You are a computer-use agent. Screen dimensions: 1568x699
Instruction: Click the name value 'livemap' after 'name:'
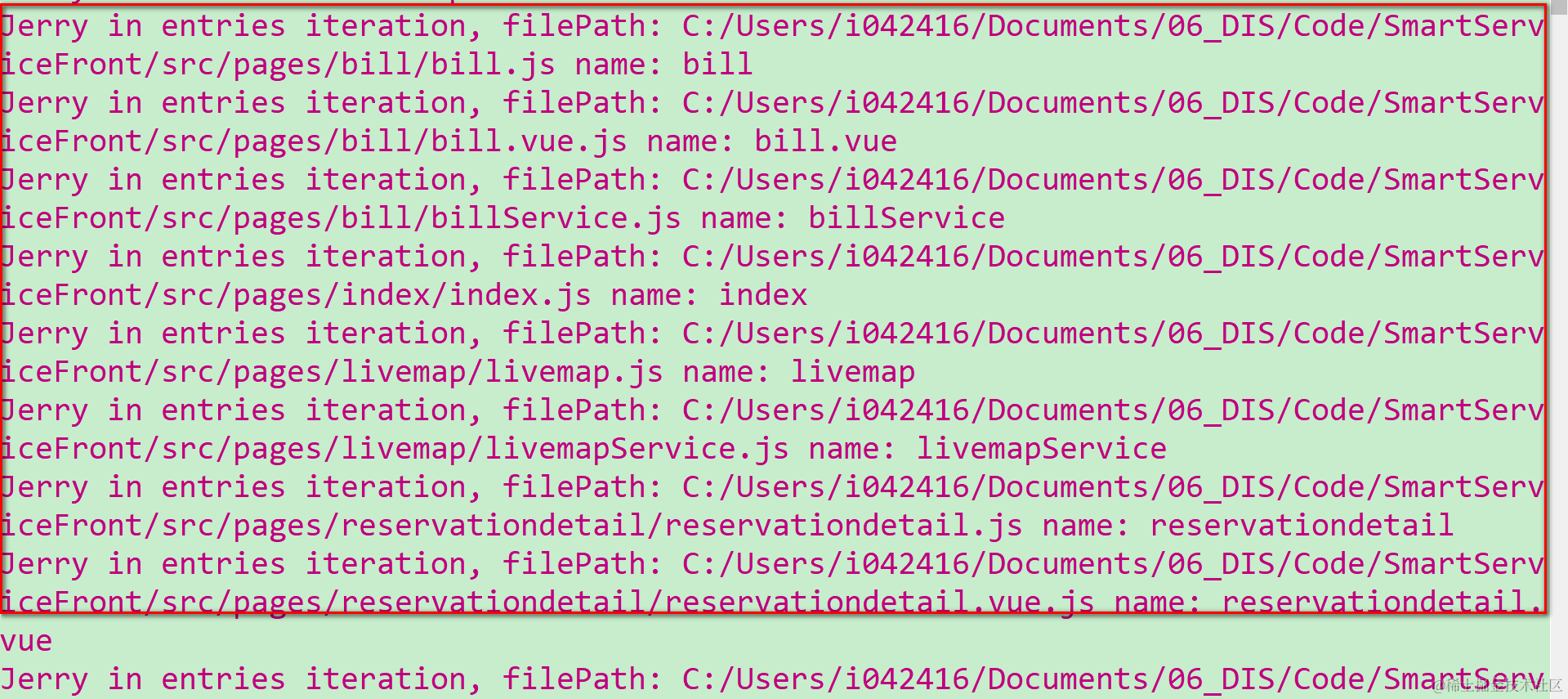(853, 372)
